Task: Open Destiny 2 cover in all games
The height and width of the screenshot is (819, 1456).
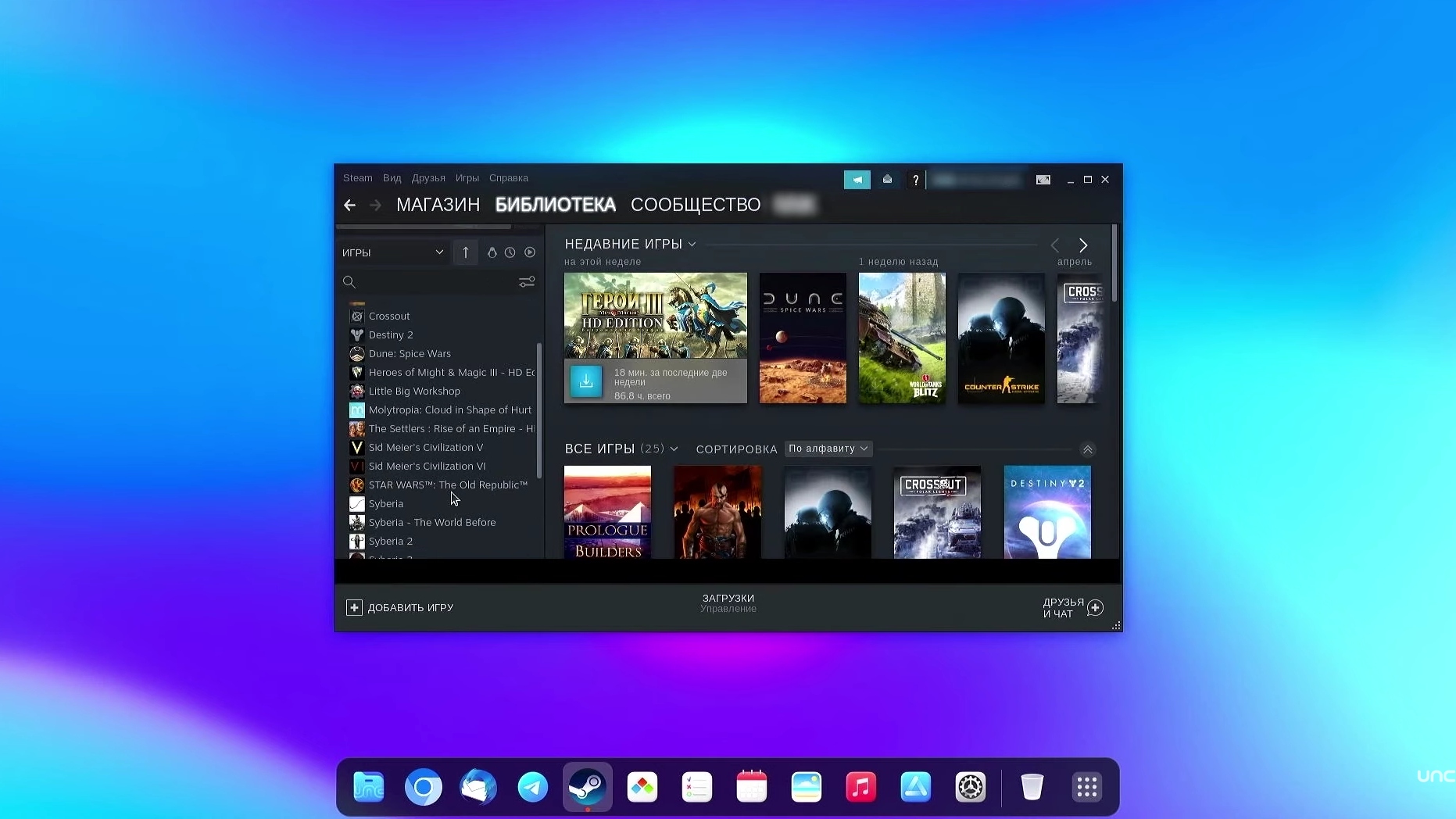Action: pos(1047,512)
